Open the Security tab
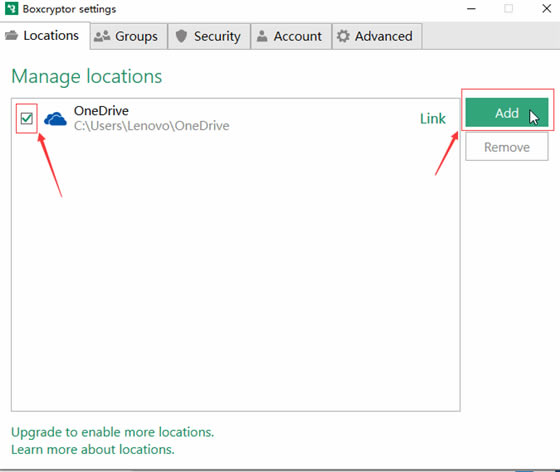Screen dimensions: 560x472 [x=209, y=36]
